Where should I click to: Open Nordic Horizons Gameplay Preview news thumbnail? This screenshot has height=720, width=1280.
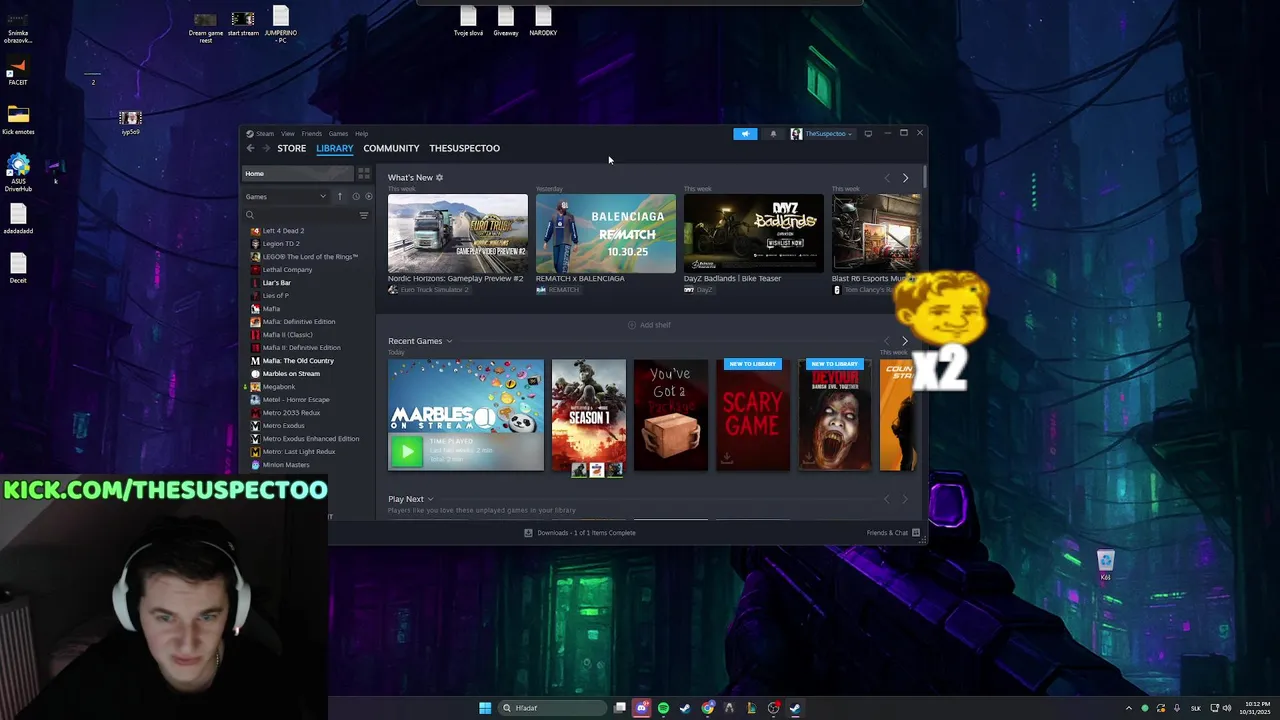click(458, 233)
